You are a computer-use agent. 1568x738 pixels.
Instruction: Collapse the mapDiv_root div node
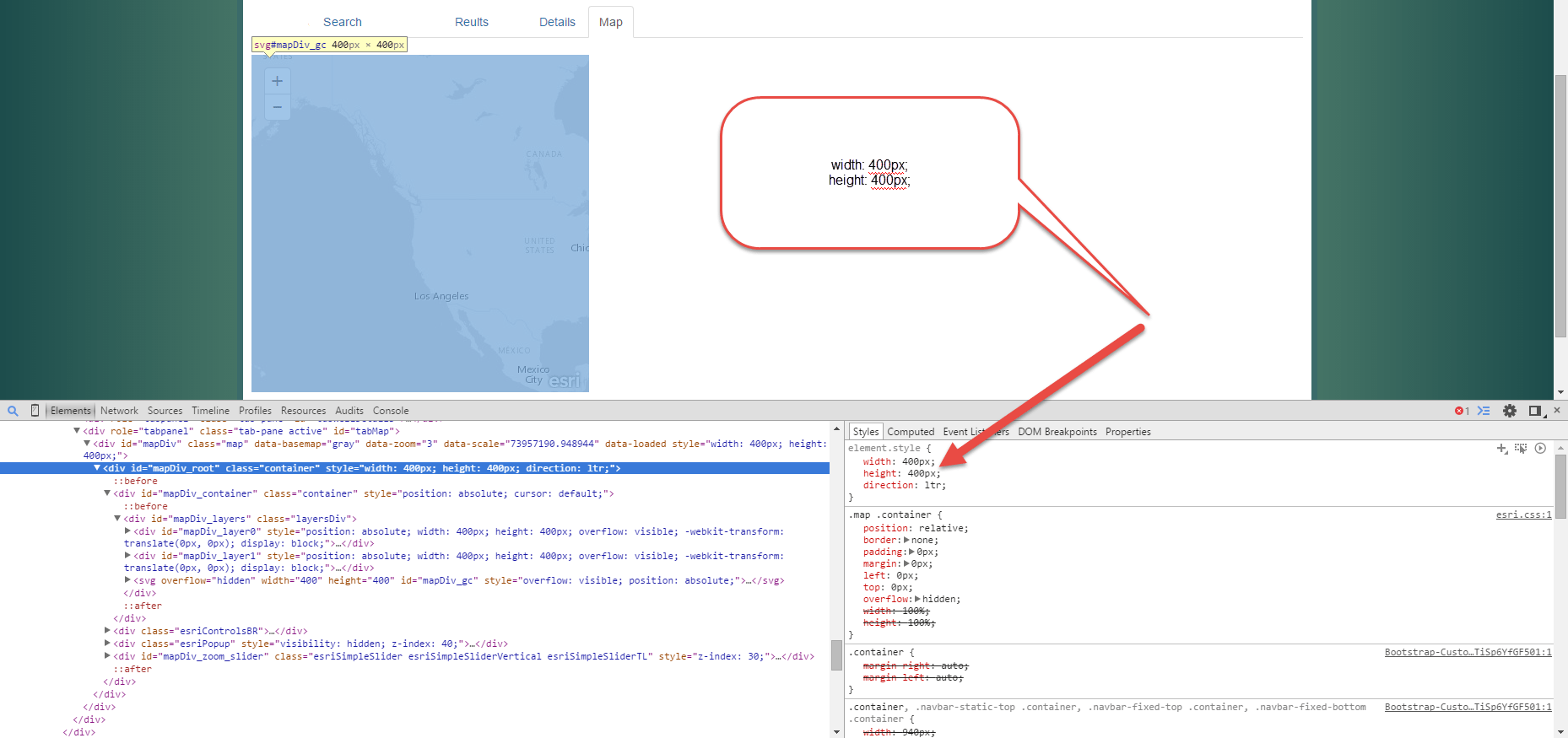[97, 468]
